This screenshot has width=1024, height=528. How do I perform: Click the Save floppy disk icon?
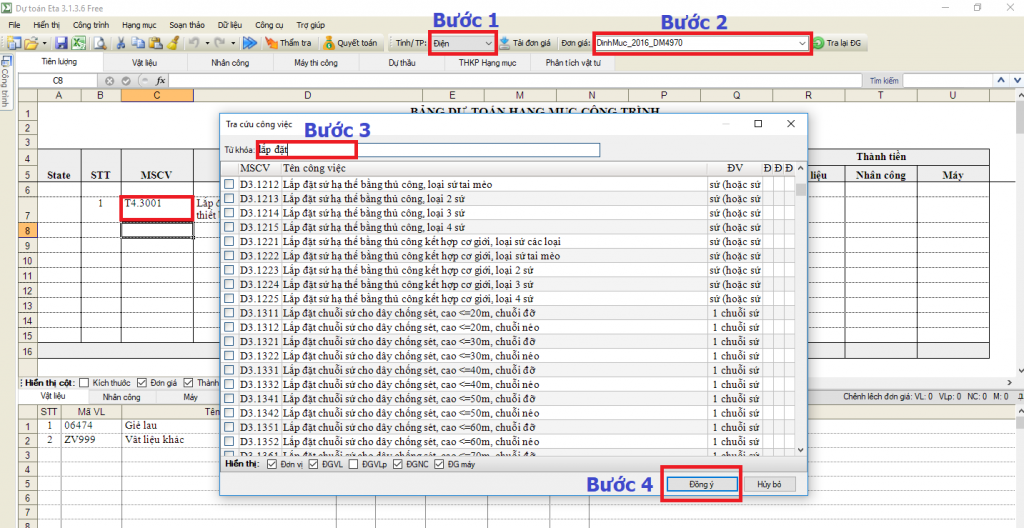point(61,43)
